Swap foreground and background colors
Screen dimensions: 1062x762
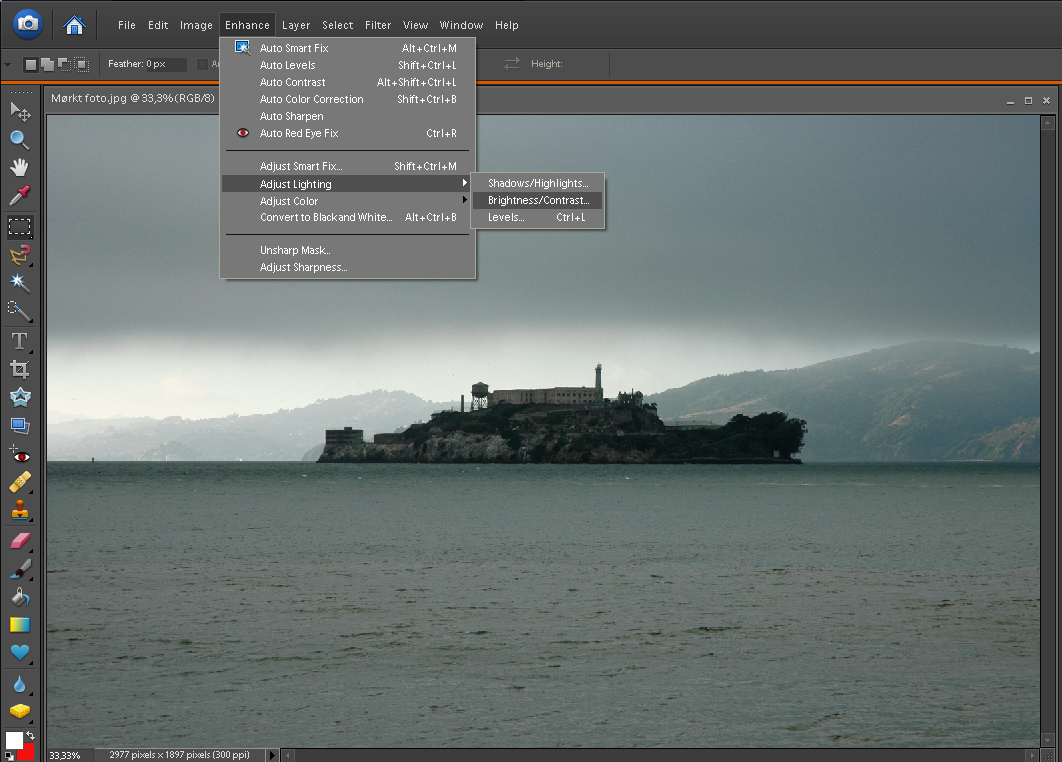pyautogui.click(x=31, y=735)
